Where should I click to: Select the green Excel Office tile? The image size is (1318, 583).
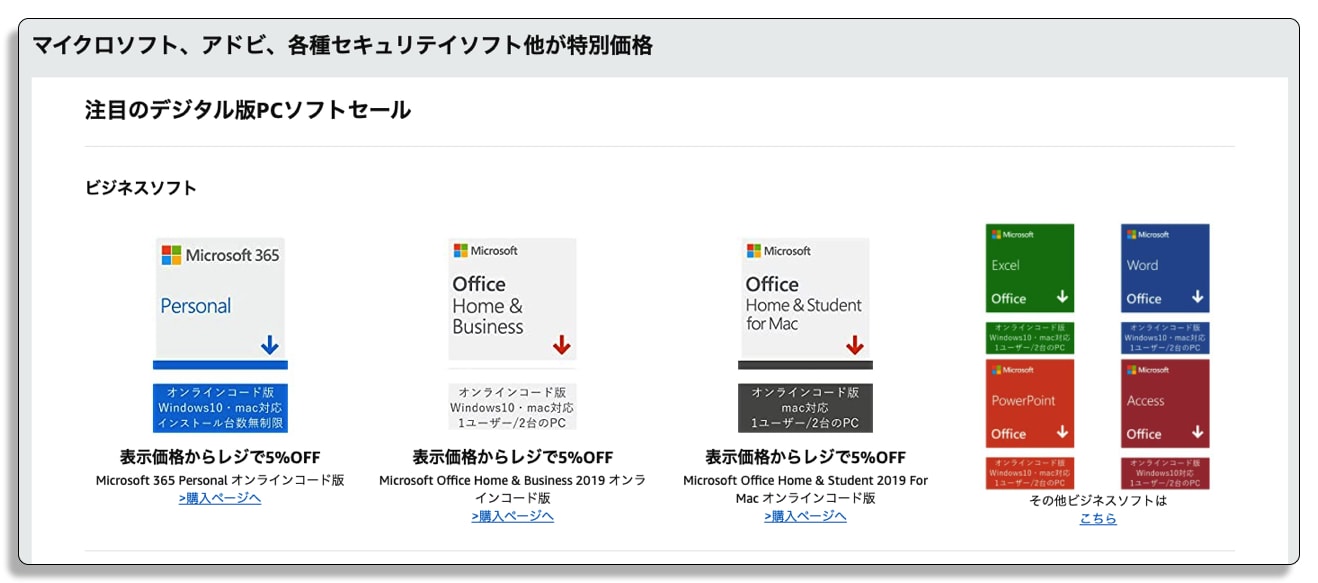click(1030, 268)
